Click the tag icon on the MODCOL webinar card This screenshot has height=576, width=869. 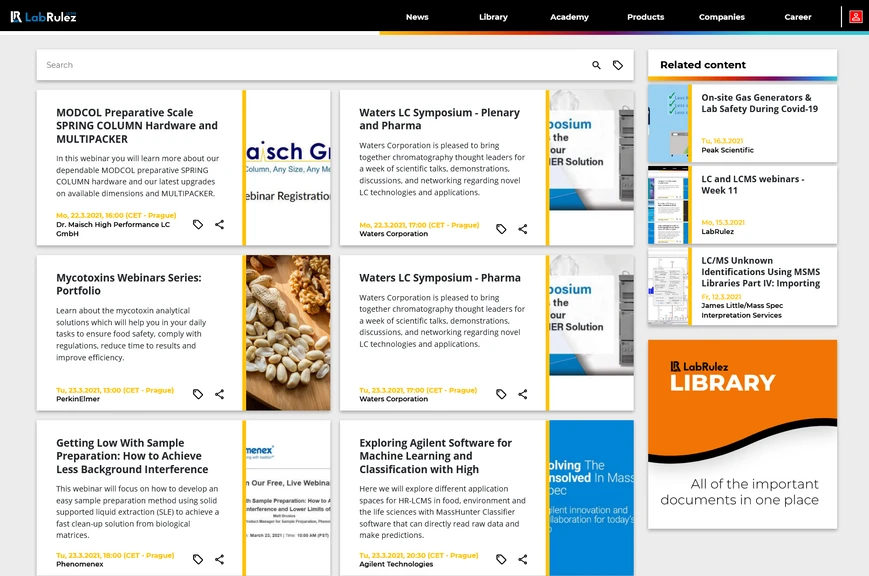click(x=197, y=224)
